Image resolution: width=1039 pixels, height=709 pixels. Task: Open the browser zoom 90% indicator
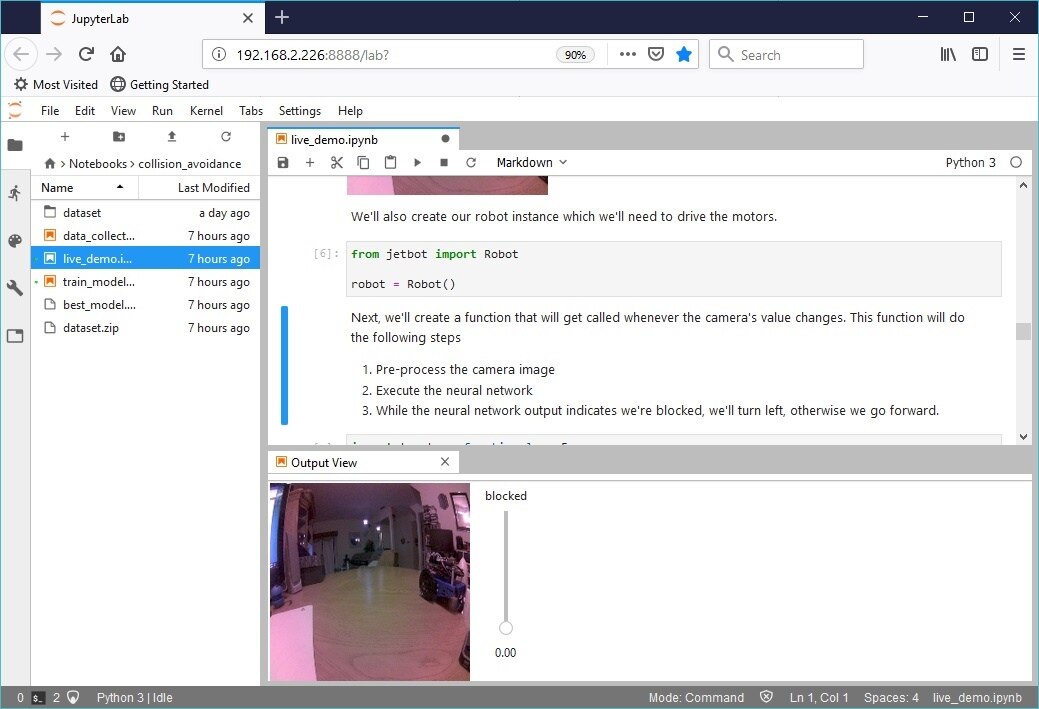click(x=575, y=55)
